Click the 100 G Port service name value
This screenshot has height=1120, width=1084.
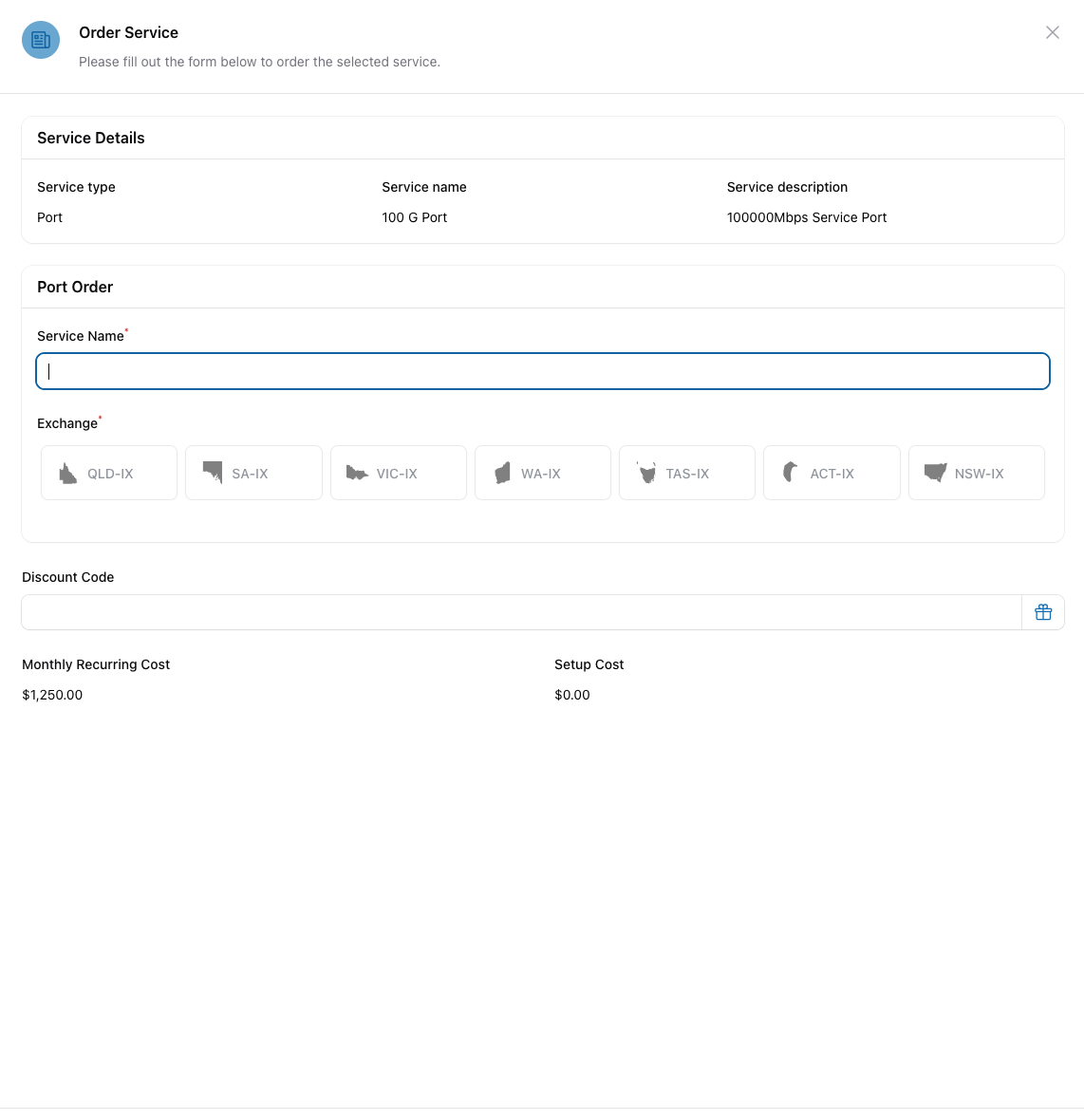(x=414, y=217)
